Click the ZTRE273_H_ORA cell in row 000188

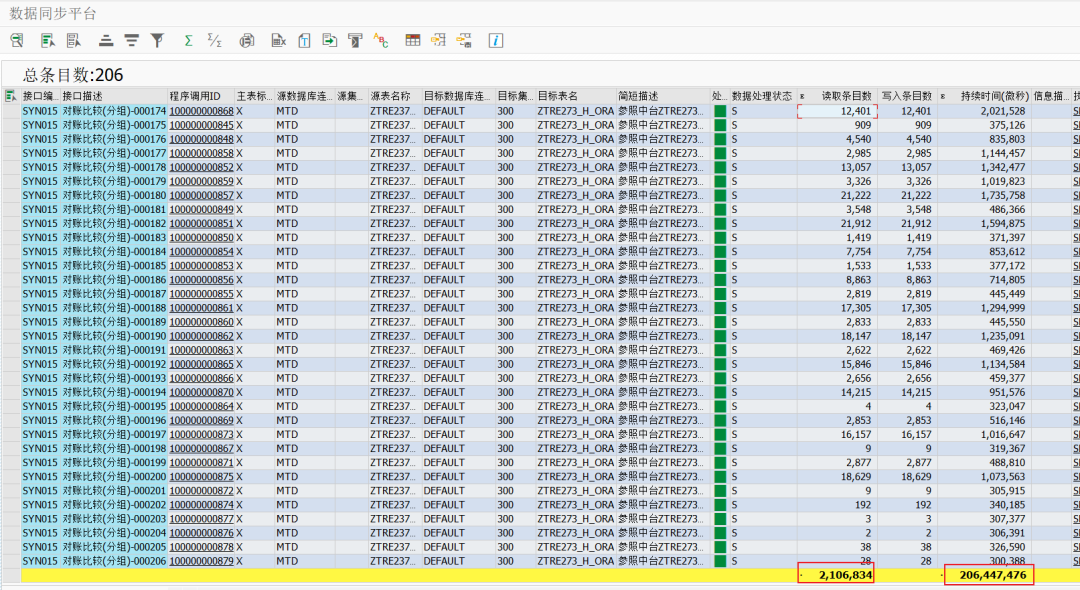click(x=576, y=308)
